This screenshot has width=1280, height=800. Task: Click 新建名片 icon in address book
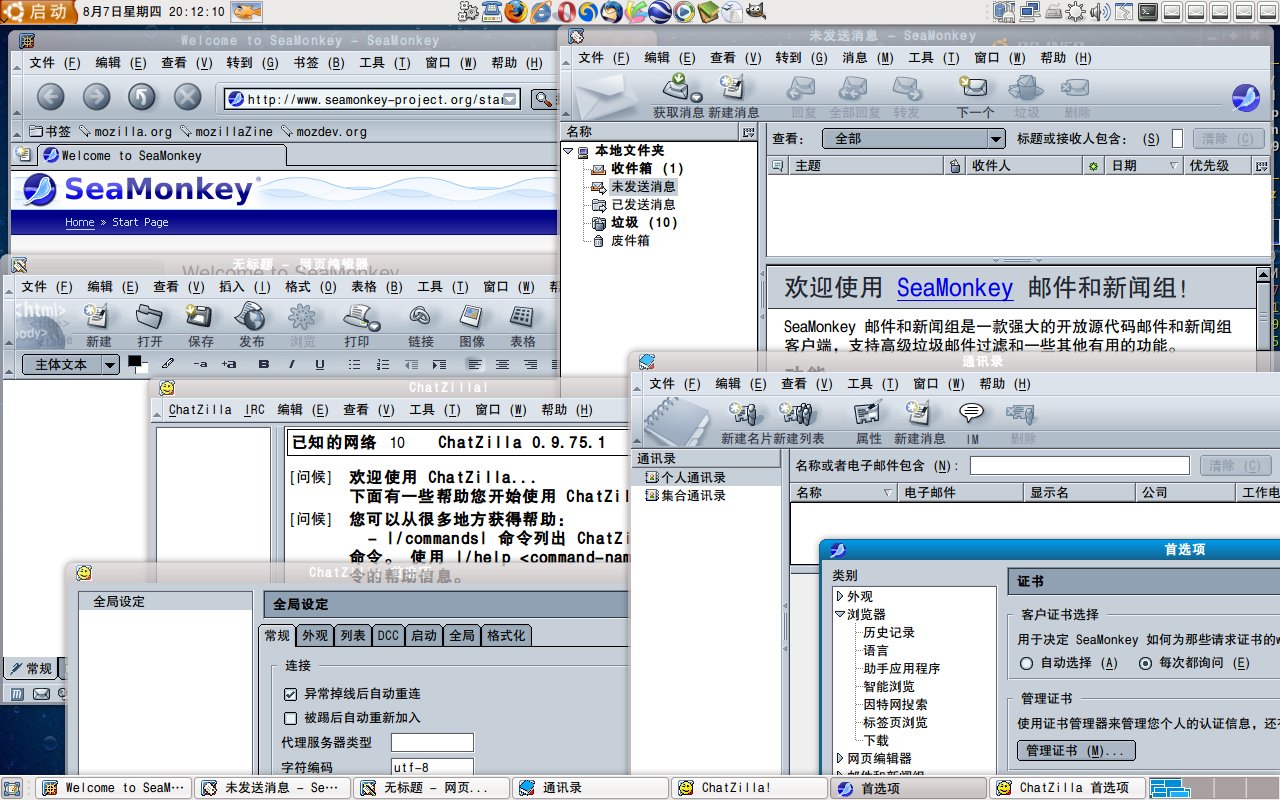pos(743,413)
